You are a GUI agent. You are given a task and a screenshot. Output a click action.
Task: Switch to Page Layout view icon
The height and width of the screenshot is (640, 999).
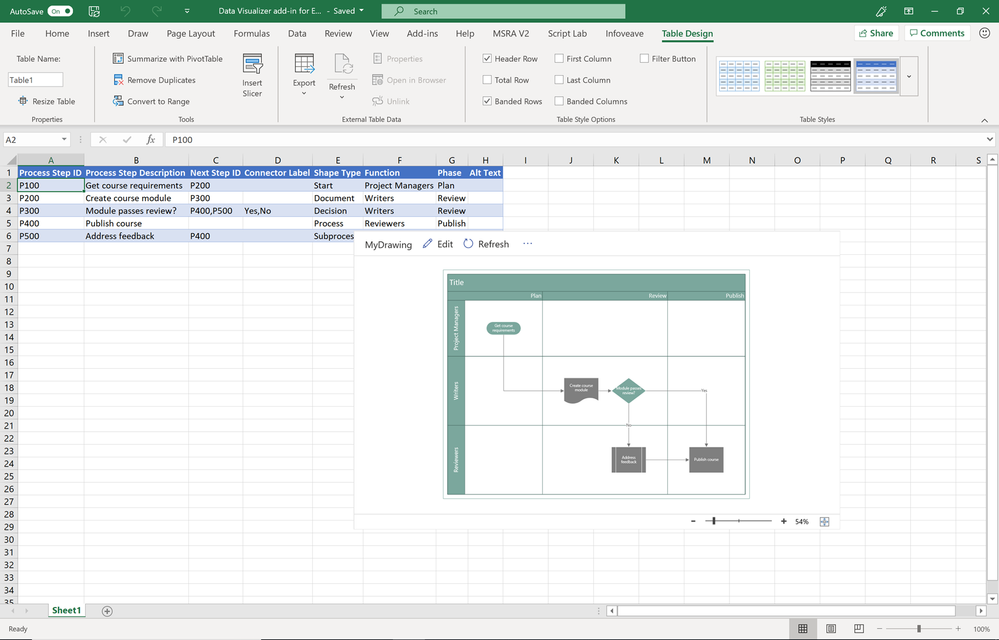coord(831,629)
